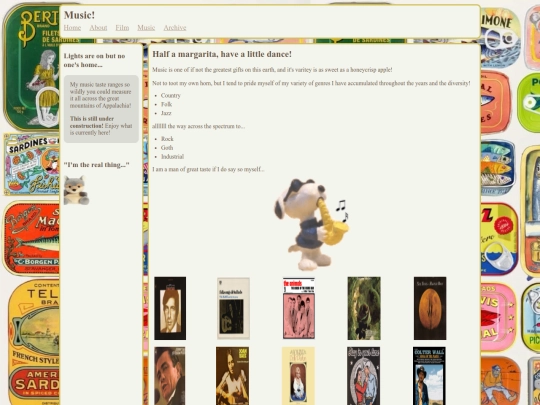
Task: Select the 'Country' list item
Action: coord(170,95)
